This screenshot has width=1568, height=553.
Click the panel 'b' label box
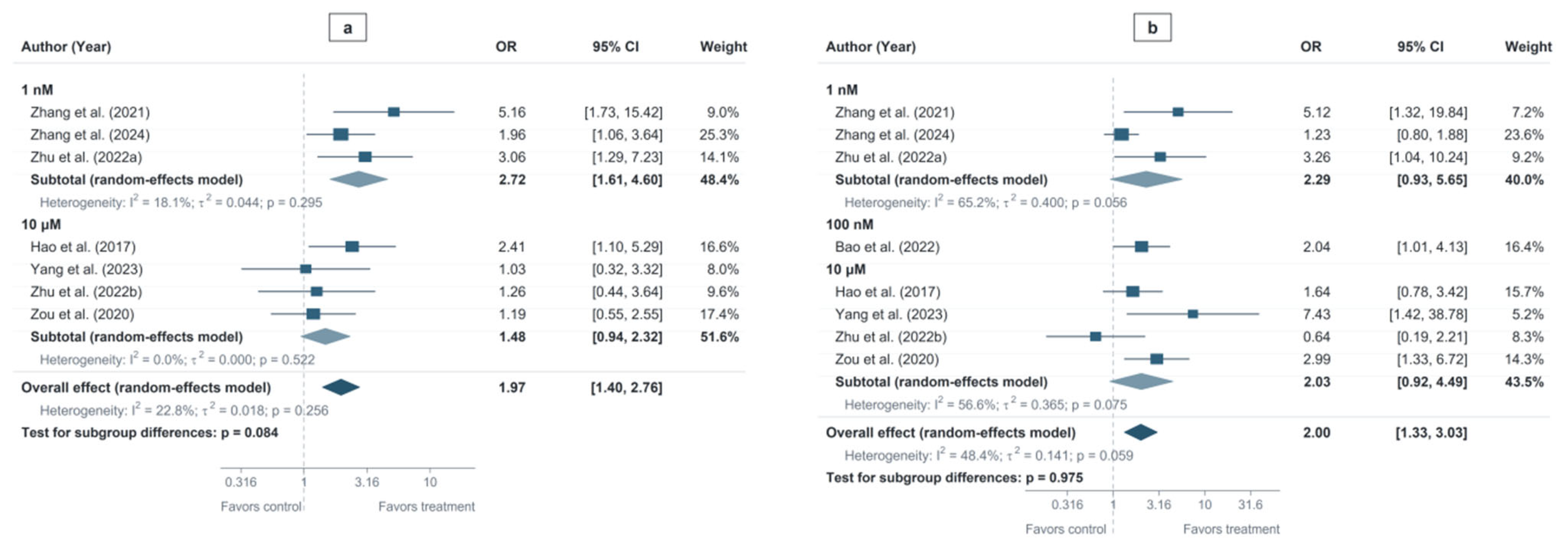tap(1152, 27)
